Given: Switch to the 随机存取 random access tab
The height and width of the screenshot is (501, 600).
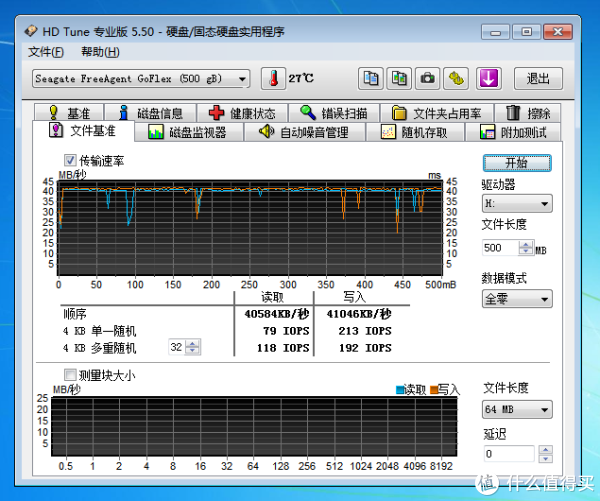Looking at the screenshot, I should (416, 132).
